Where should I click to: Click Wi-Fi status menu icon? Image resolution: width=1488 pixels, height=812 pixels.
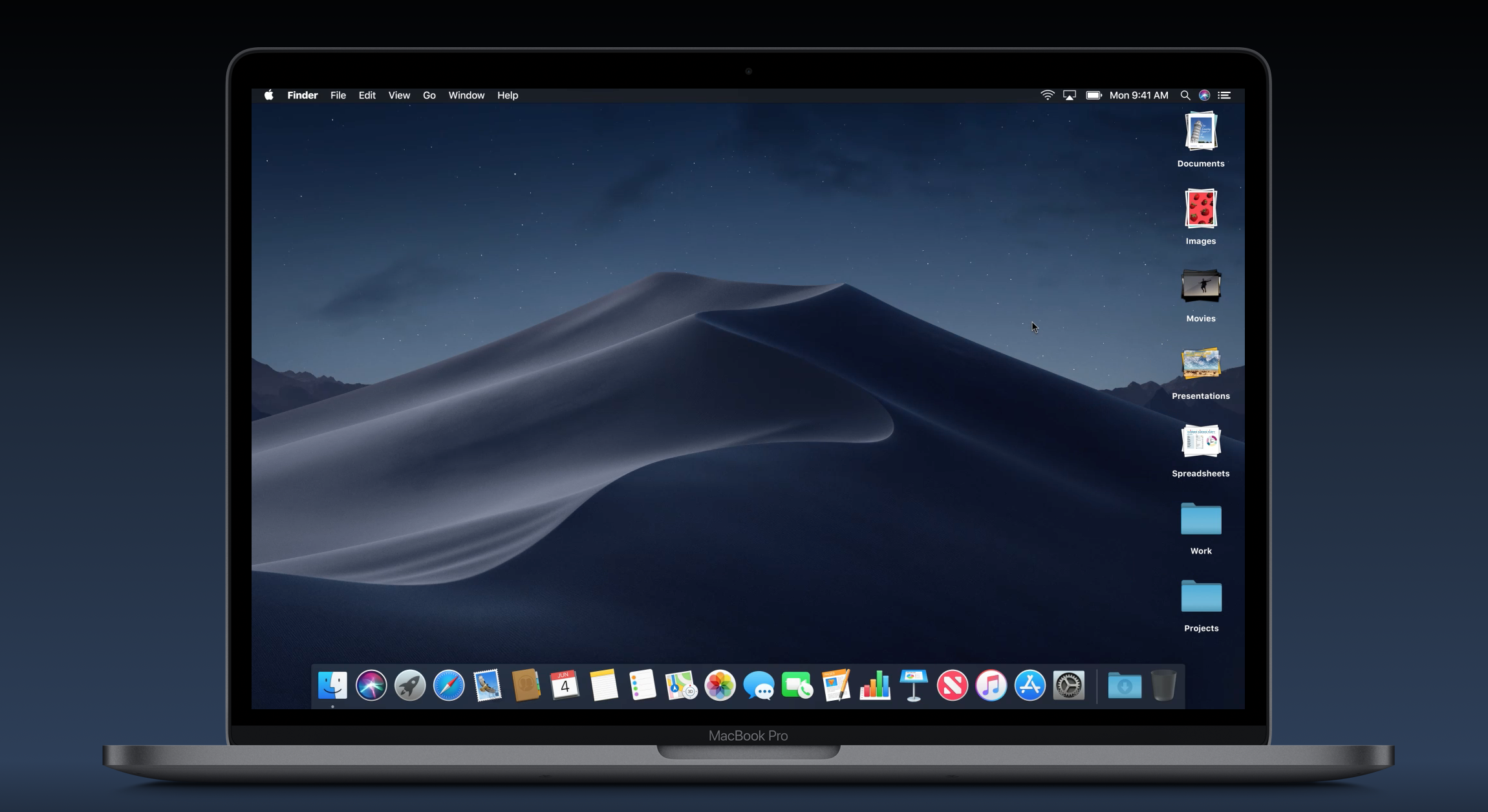coord(1048,95)
